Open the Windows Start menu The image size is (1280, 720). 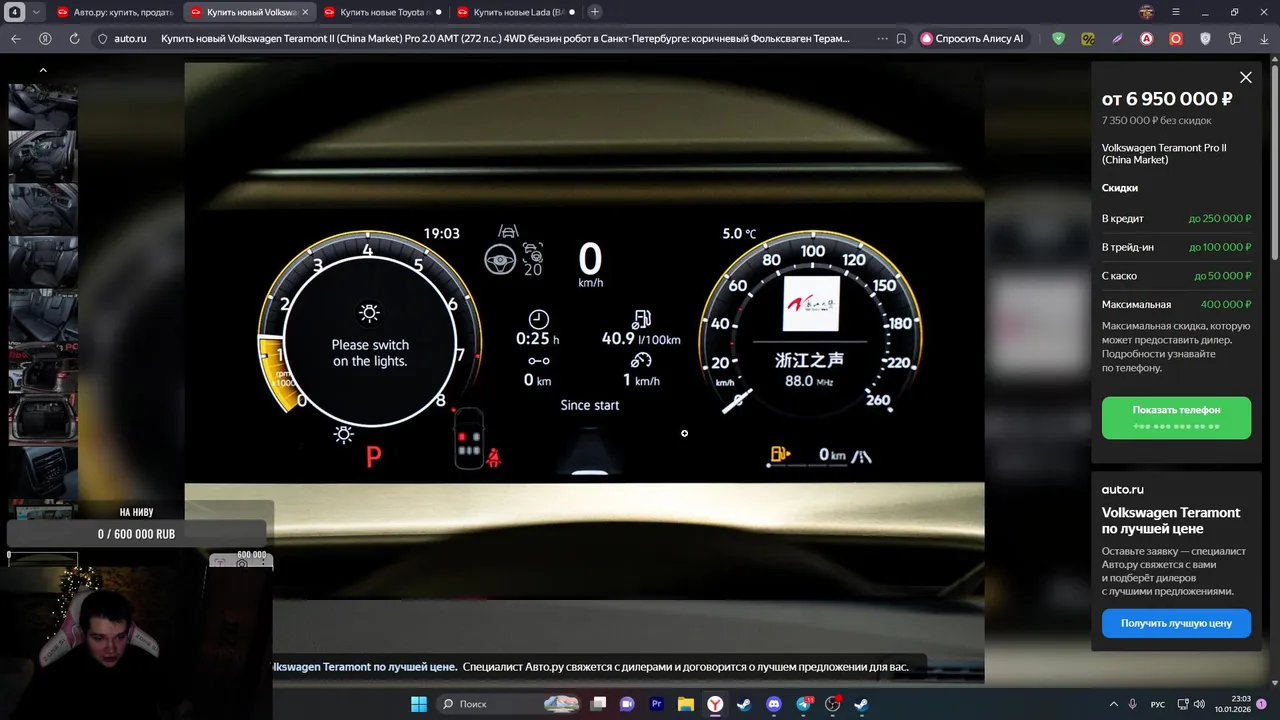coord(419,704)
